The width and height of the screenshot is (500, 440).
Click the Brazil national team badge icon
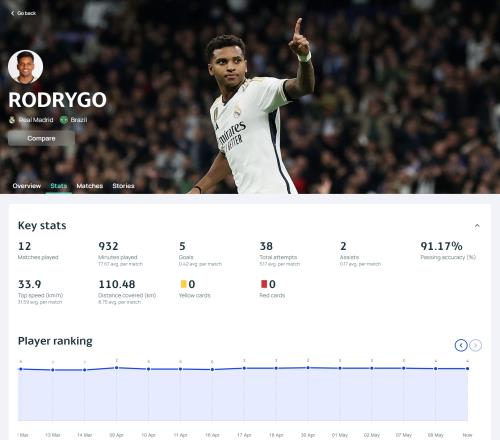64,120
